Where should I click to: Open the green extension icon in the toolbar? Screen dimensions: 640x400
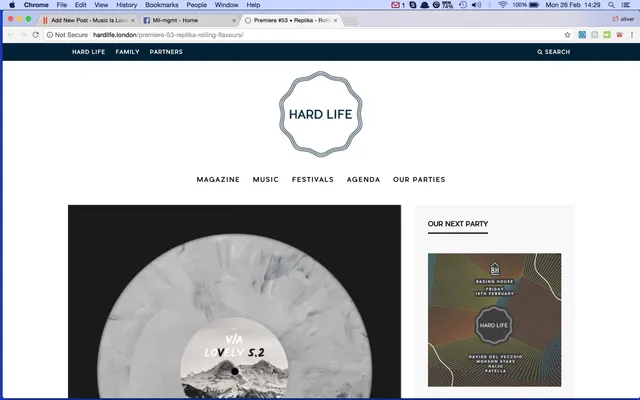[x=607, y=35]
